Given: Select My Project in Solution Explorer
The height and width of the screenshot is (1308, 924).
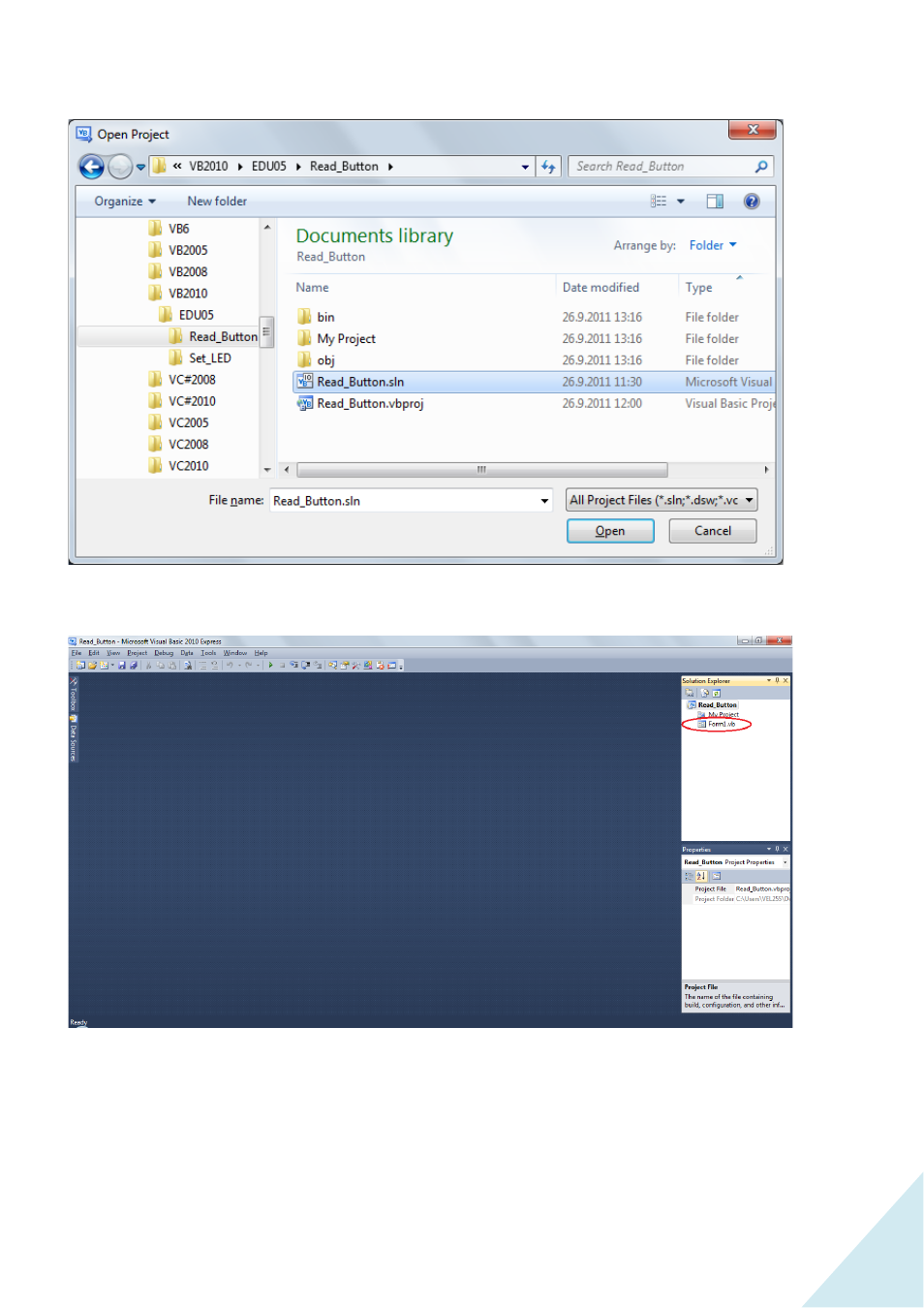Looking at the screenshot, I should coord(718,714).
